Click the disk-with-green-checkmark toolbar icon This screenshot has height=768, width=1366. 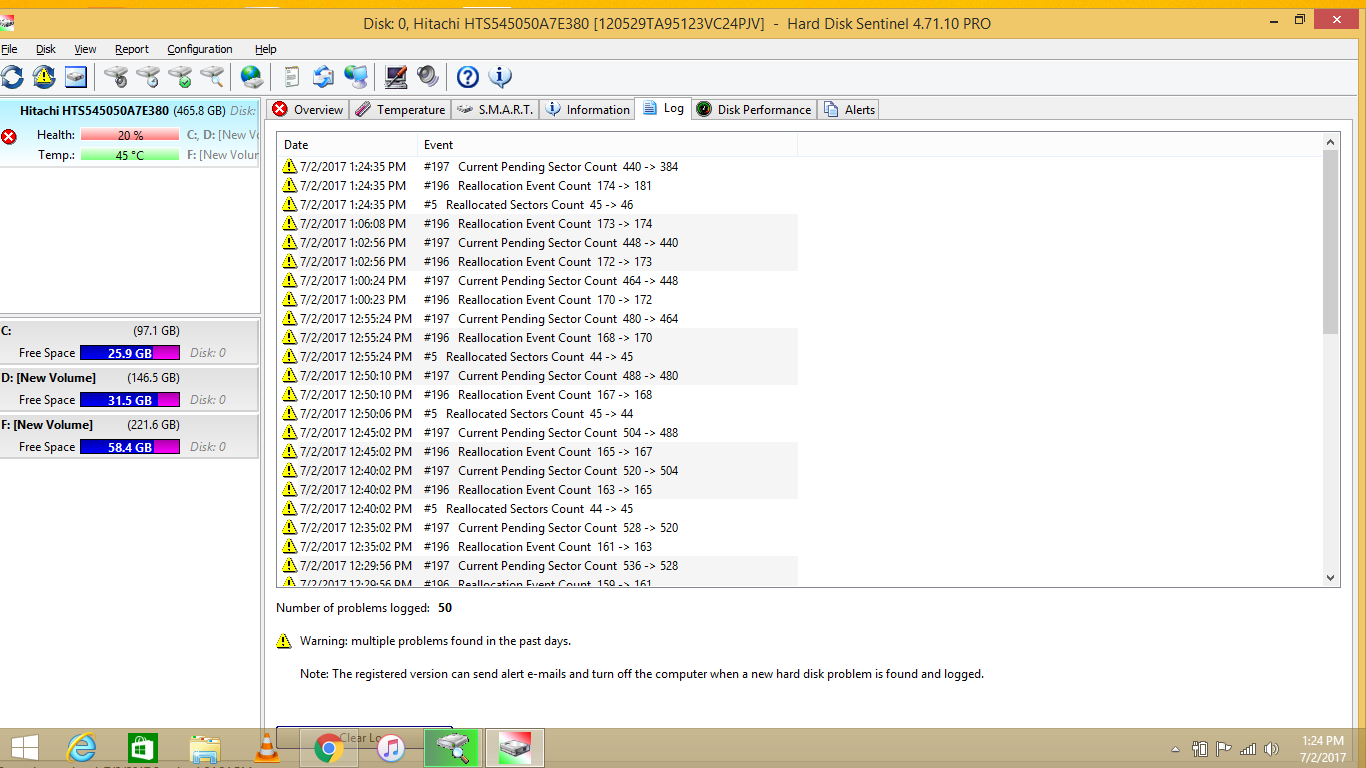pyautogui.click(x=180, y=77)
